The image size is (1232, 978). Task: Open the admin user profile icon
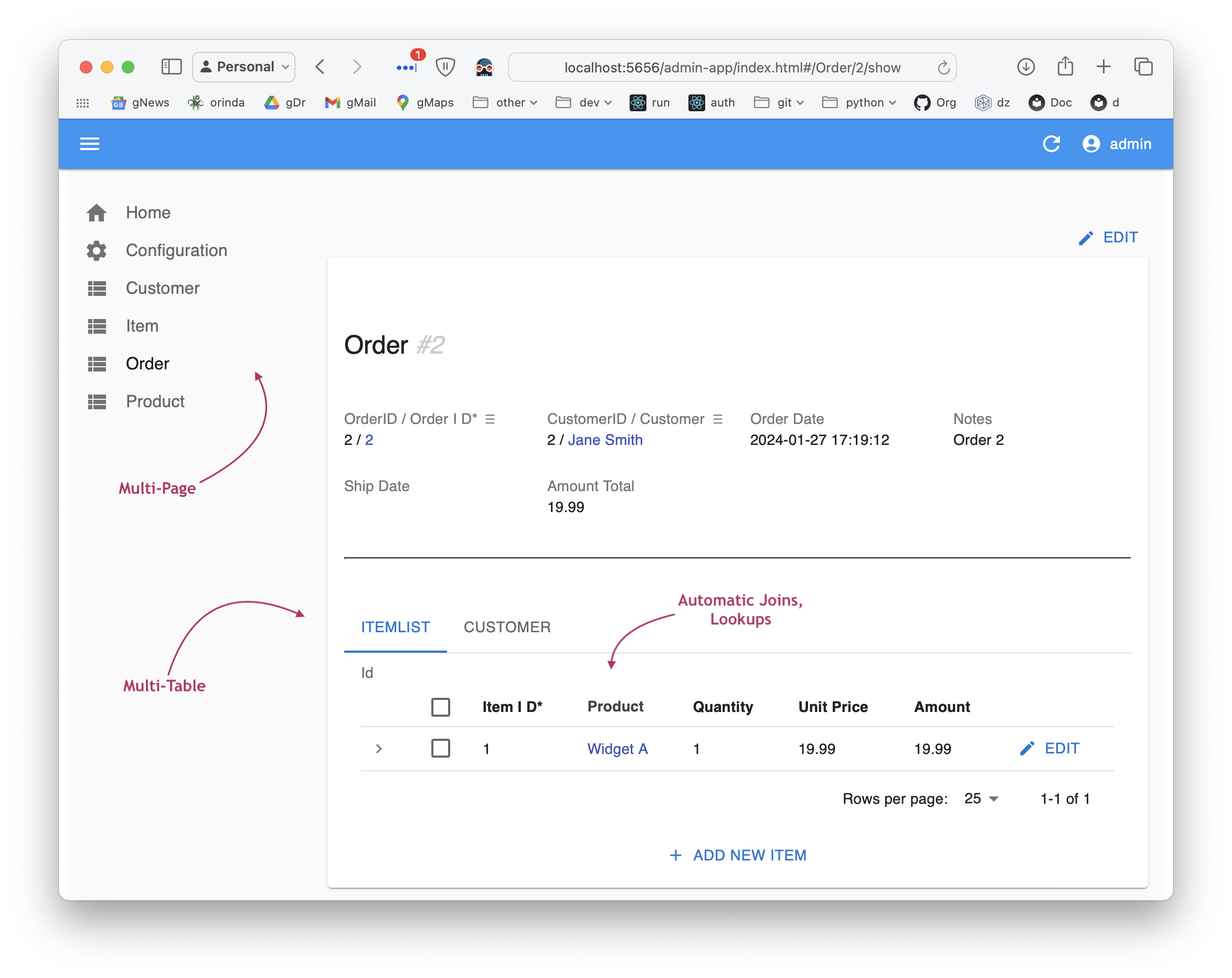(1091, 144)
